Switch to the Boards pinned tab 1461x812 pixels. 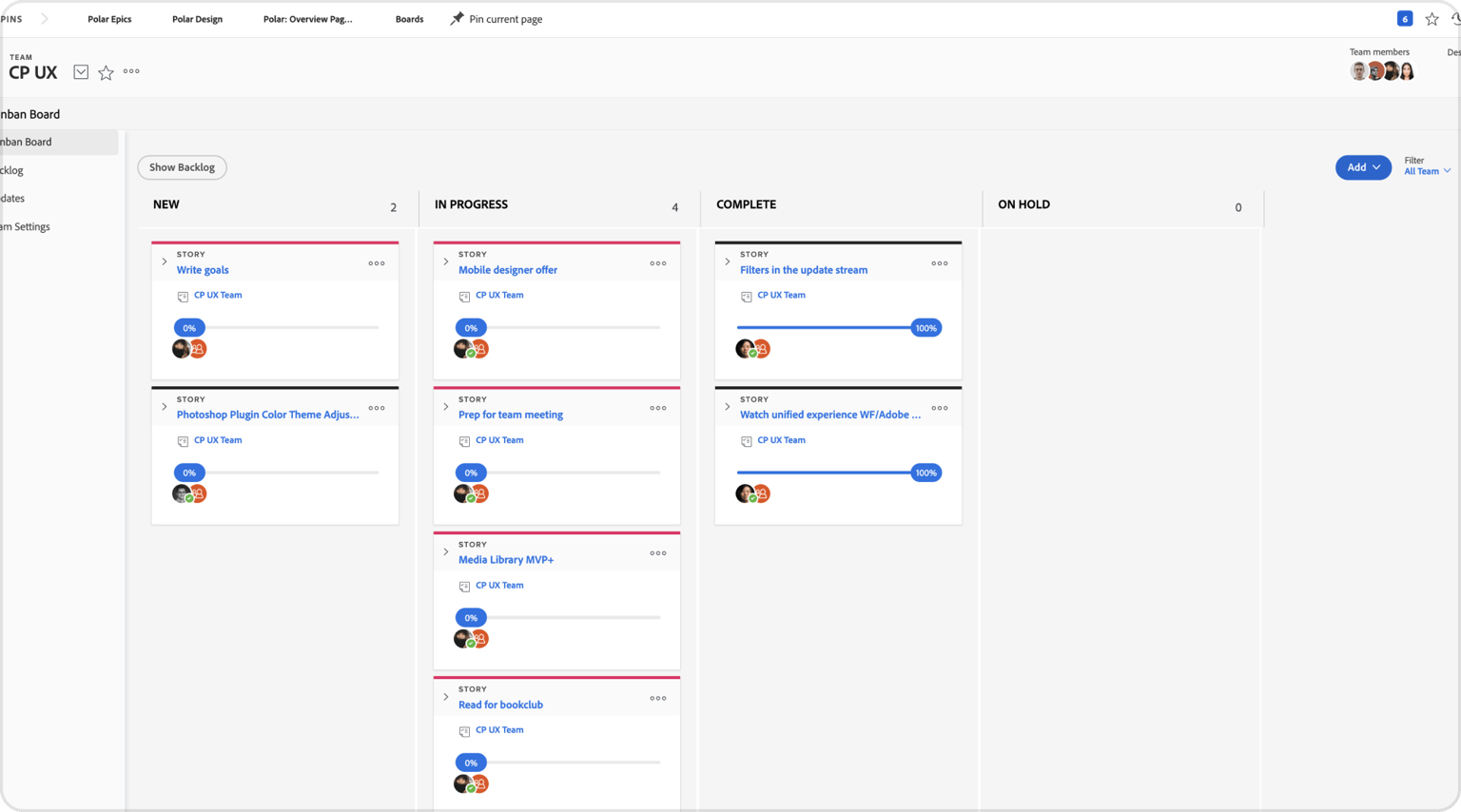coord(409,19)
